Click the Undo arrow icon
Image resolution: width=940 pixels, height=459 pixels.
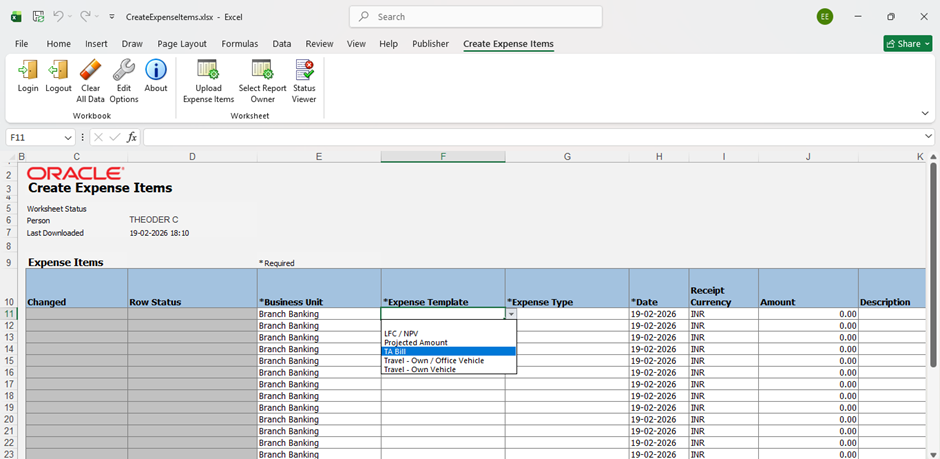(x=58, y=17)
